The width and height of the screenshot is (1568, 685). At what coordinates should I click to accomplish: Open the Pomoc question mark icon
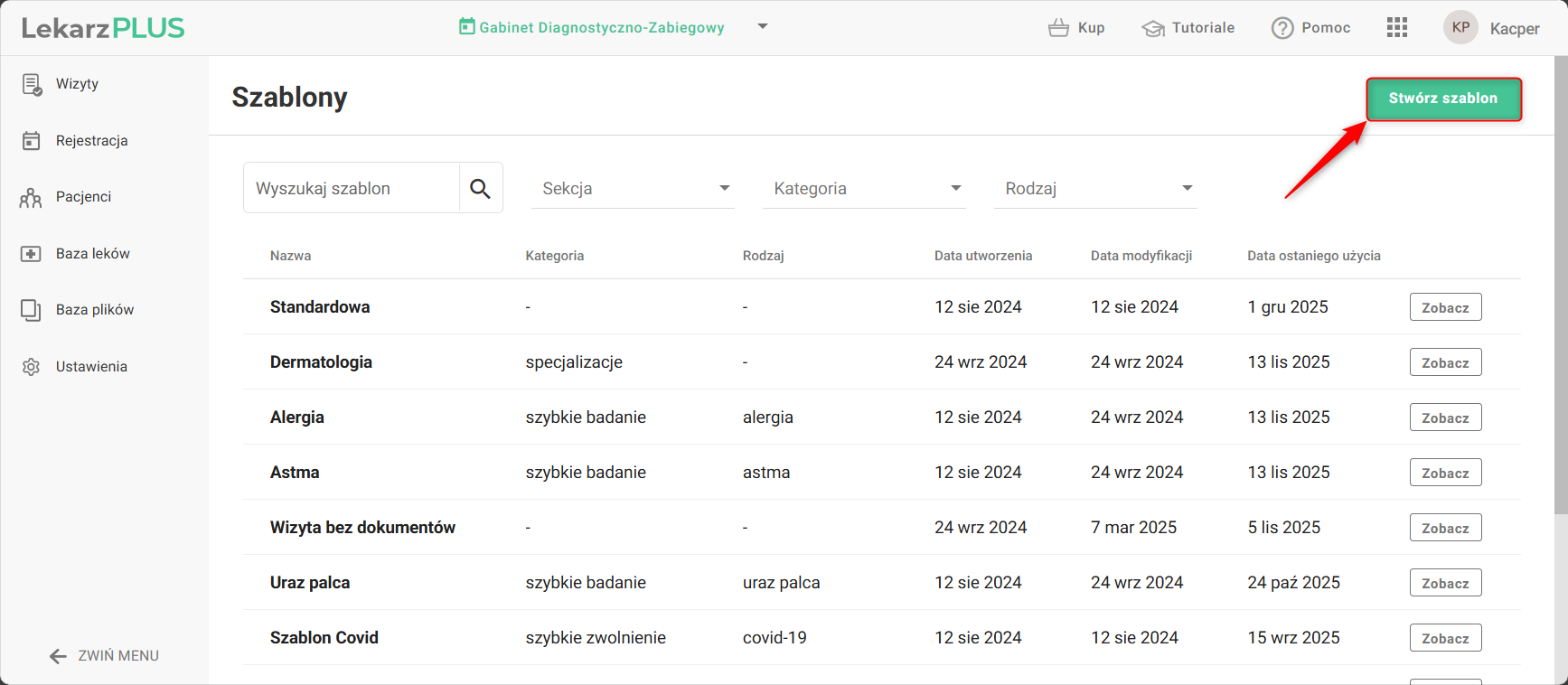pyautogui.click(x=1282, y=28)
